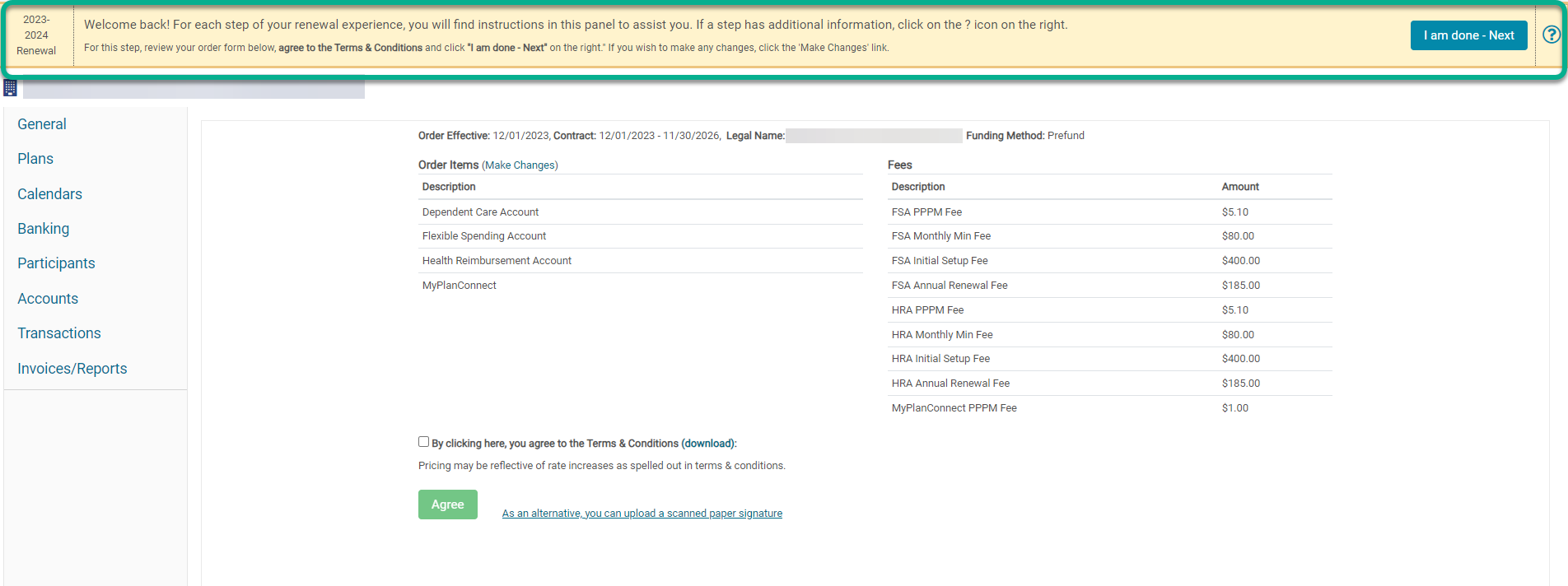The width and height of the screenshot is (1568, 586).
Task: Click the green Agree button
Action: pyautogui.click(x=448, y=505)
